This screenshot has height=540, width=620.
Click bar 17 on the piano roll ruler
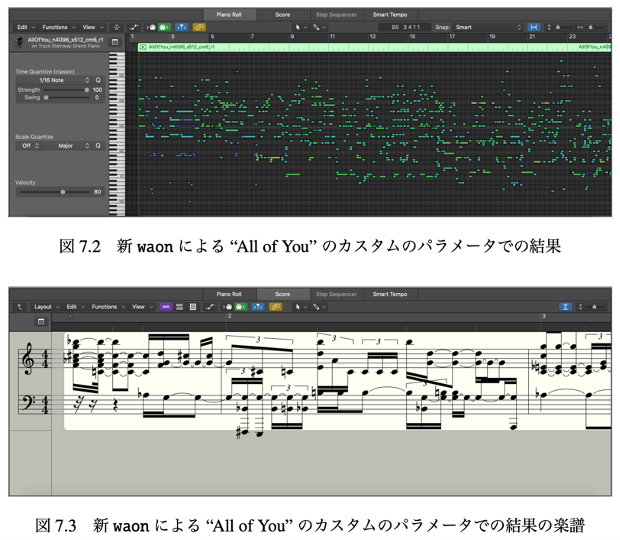452,37
